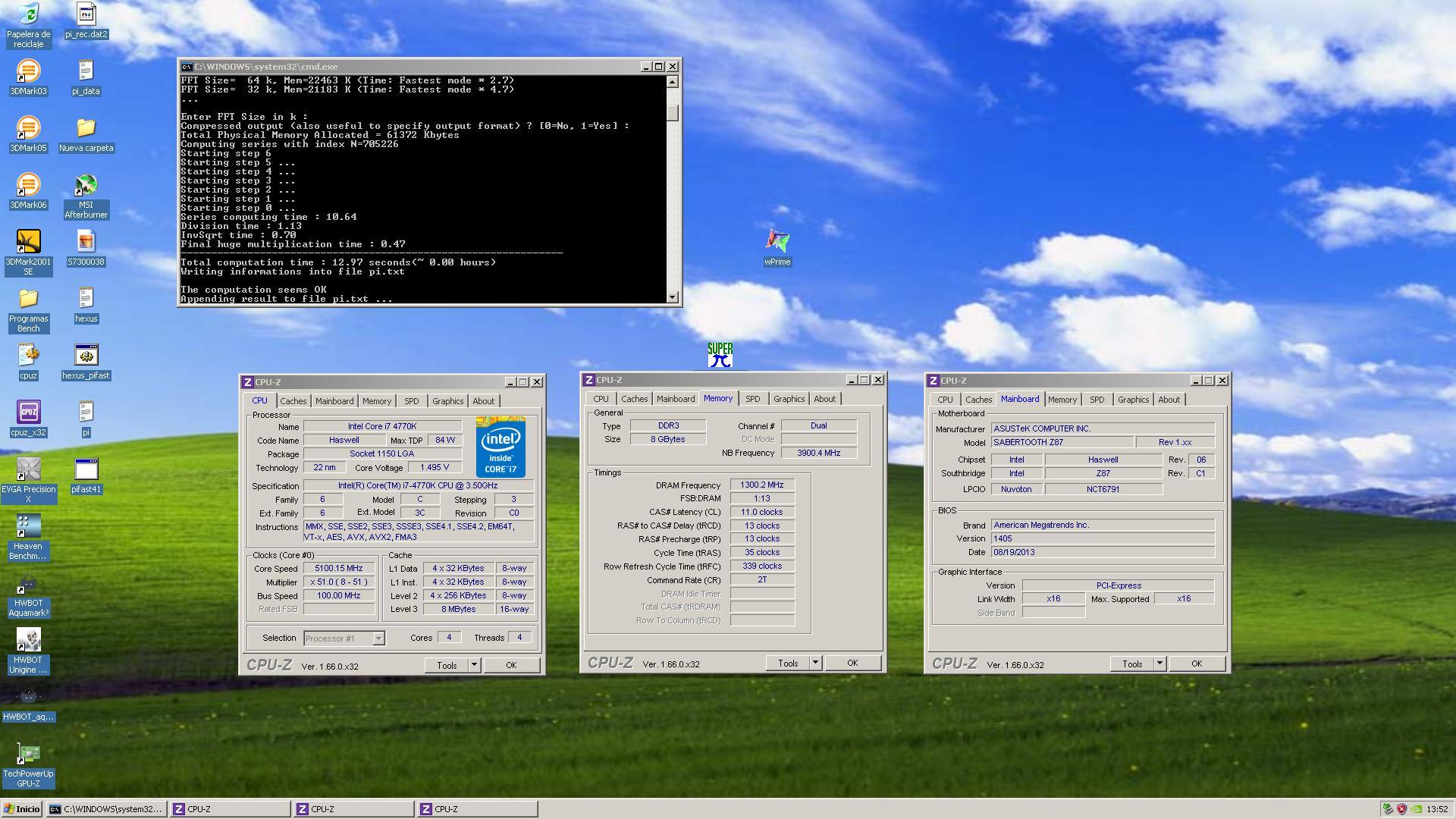Click the Intel Core i7 4770K name field
The height and width of the screenshot is (819, 1456).
point(382,426)
